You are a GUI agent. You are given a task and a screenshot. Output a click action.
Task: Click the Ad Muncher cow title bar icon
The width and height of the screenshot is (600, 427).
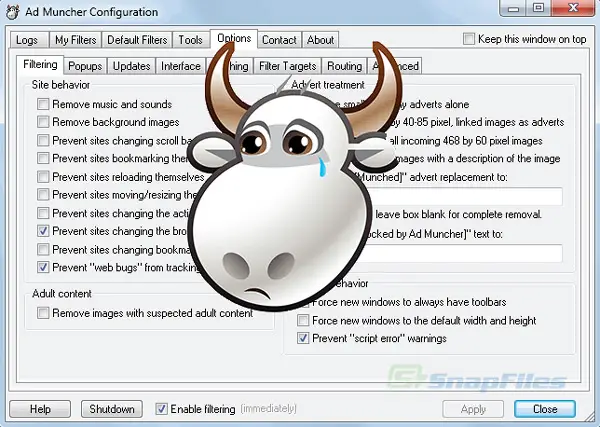13,11
